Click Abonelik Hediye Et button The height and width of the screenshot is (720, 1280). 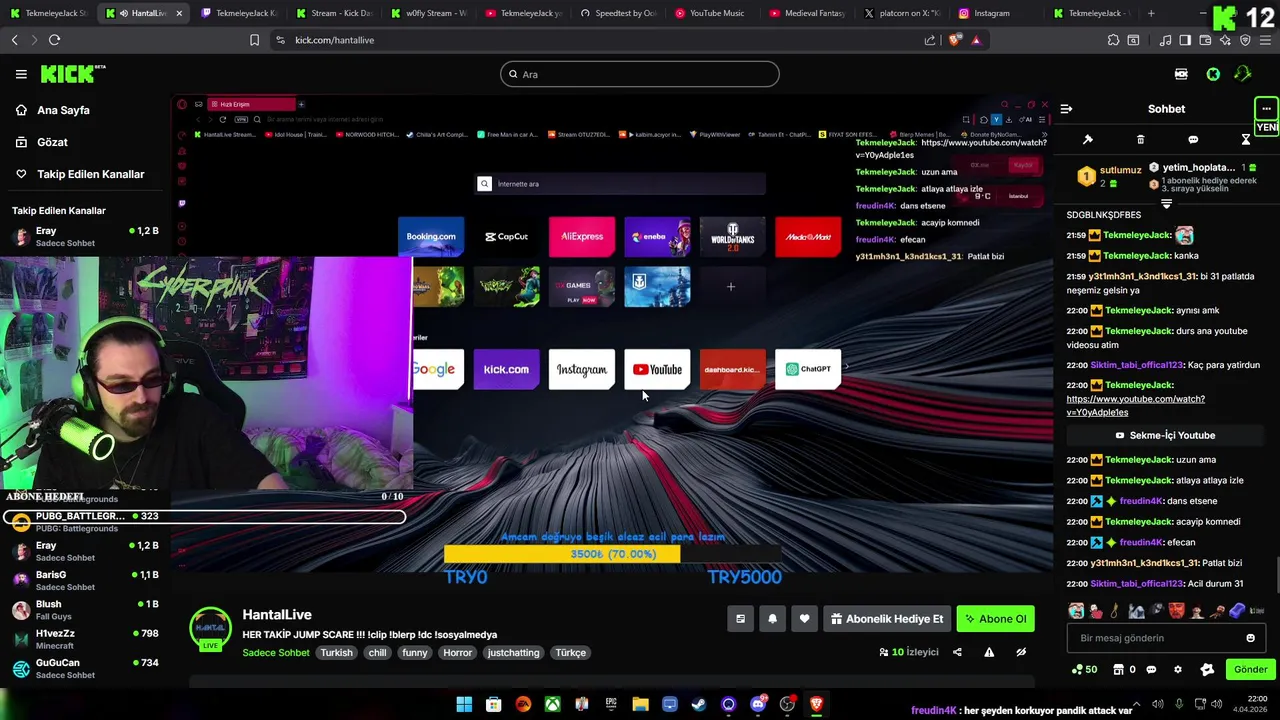click(x=887, y=619)
